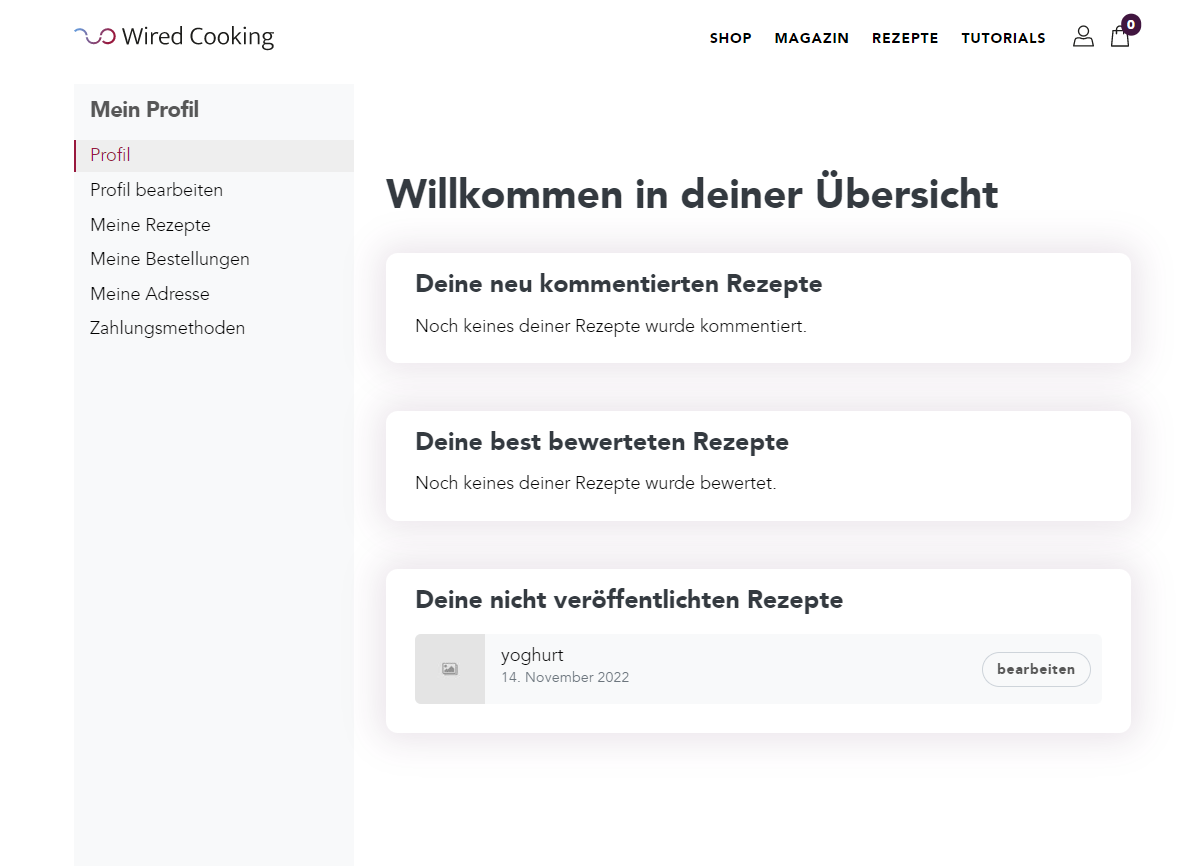
Task: Go to Meine Rezepte in sidebar
Action: coord(150,225)
